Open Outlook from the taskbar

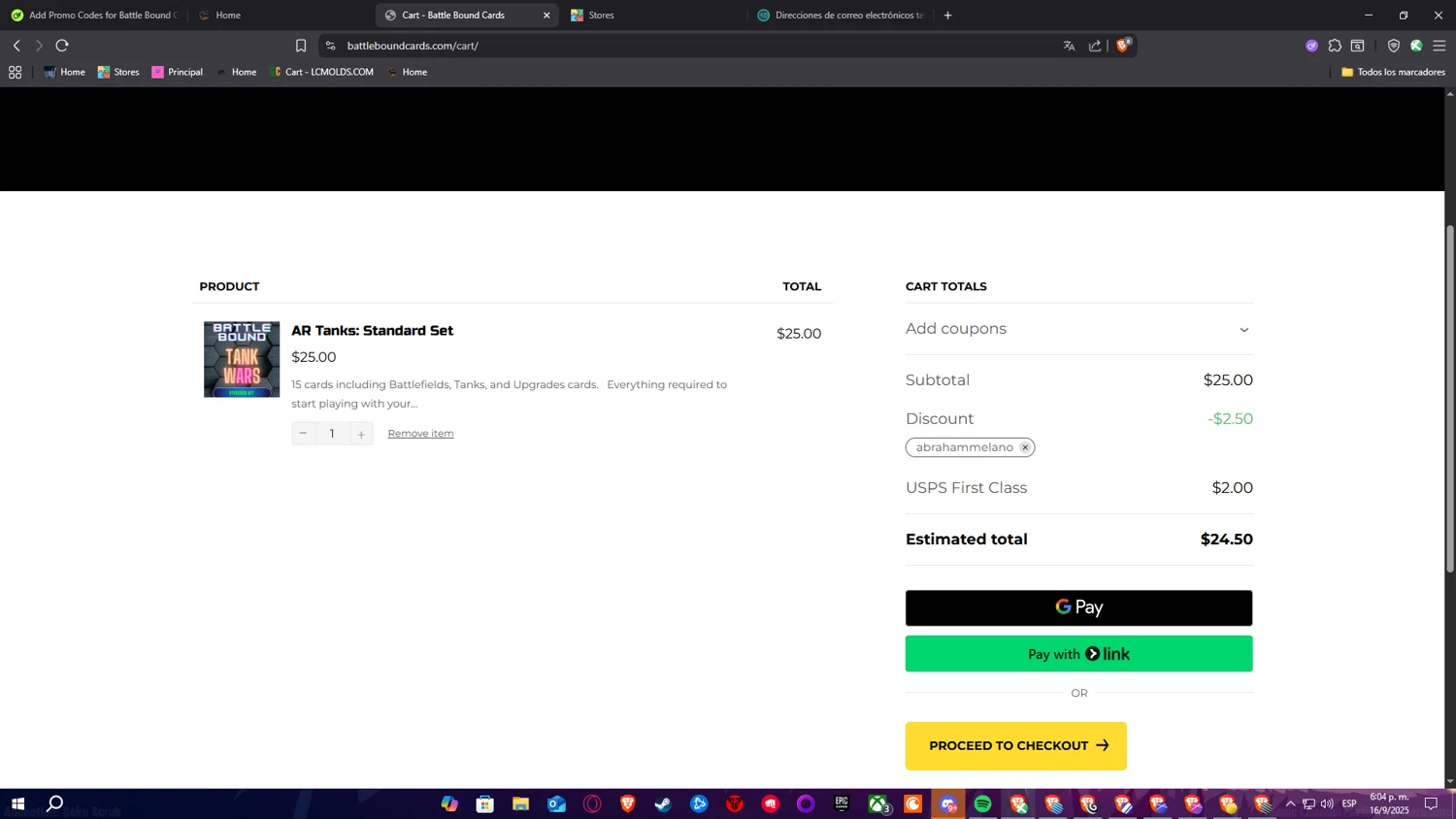point(556,804)
